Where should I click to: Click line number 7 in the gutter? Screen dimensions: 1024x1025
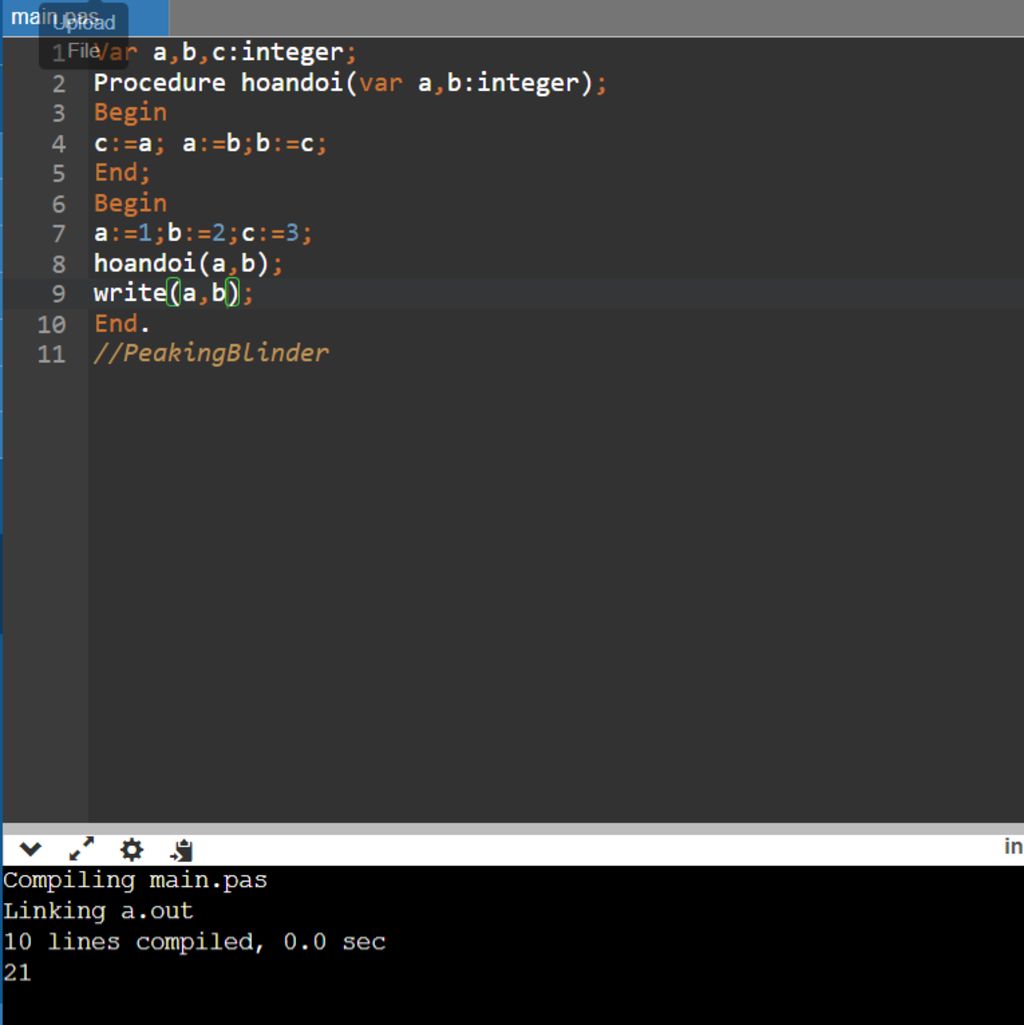(59, 234)
